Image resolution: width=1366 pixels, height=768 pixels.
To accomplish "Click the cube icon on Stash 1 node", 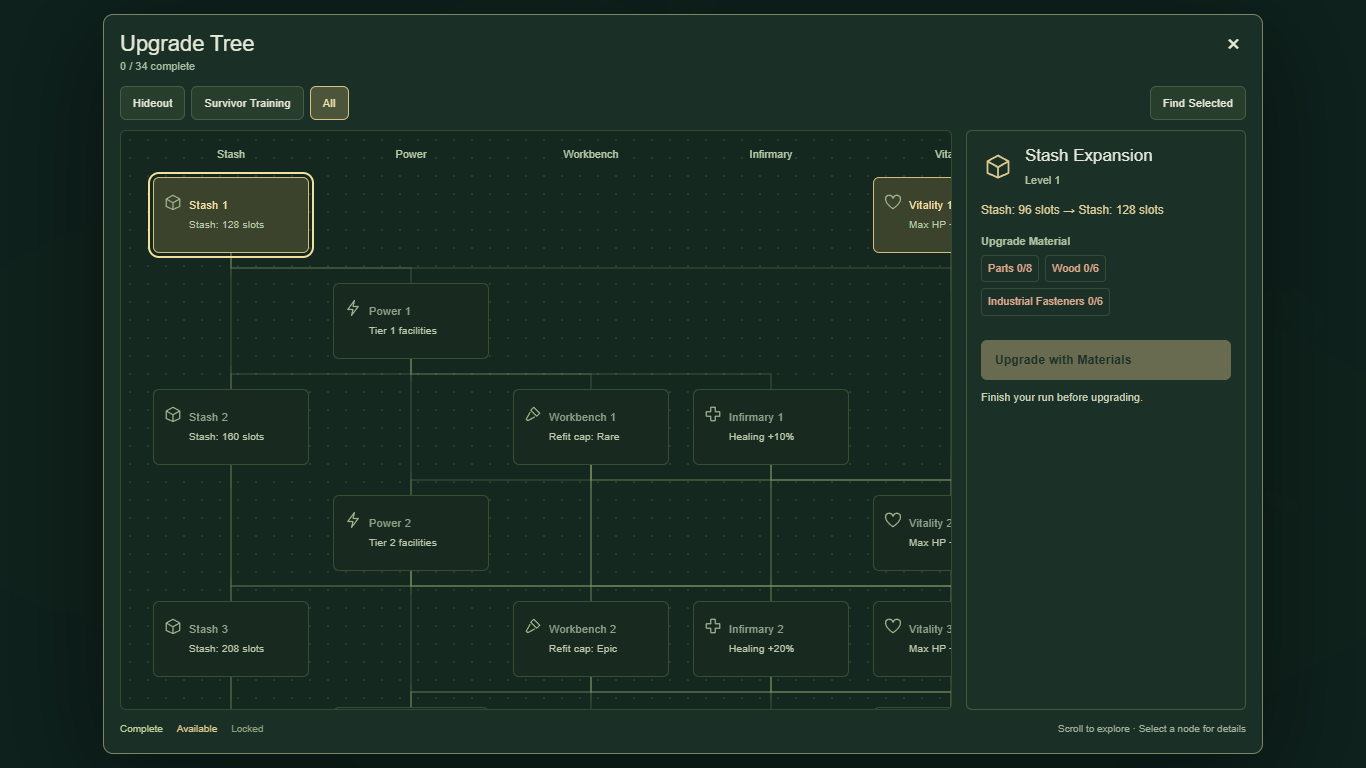I will point(172,203).
